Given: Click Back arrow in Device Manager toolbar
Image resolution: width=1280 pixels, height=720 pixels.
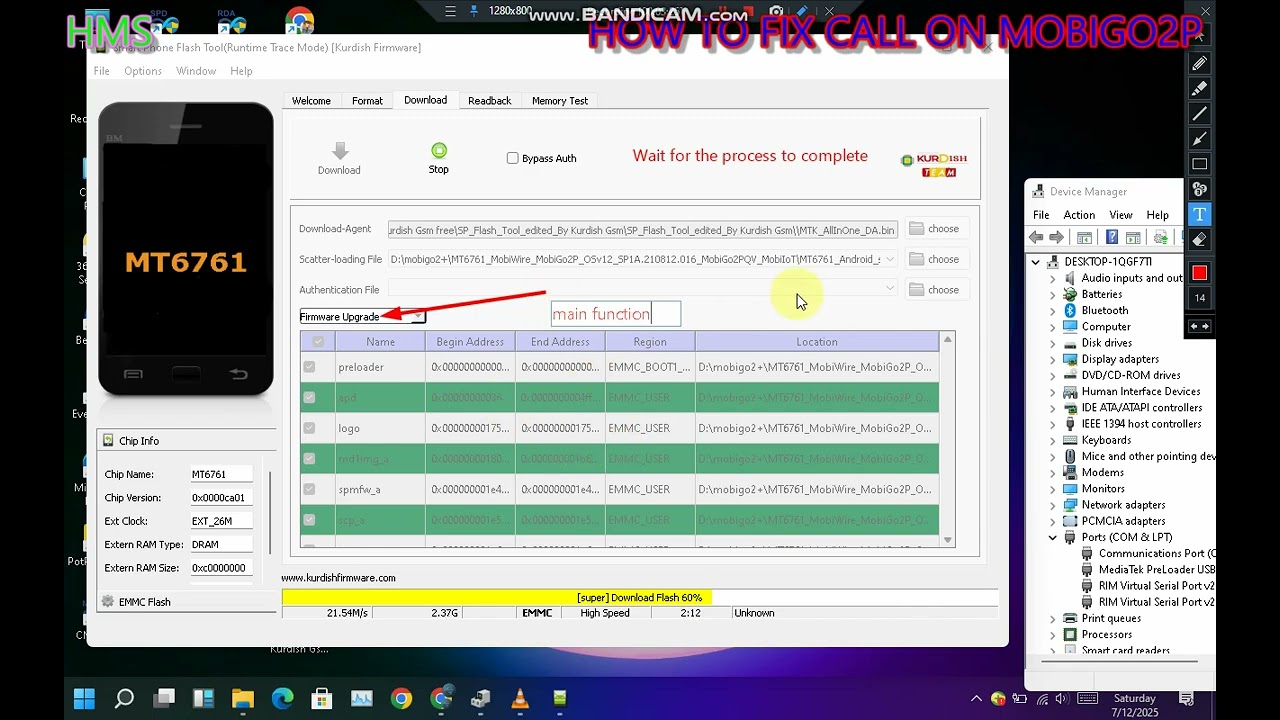Looking at the screenshot, I should (x=1036, y=237).
